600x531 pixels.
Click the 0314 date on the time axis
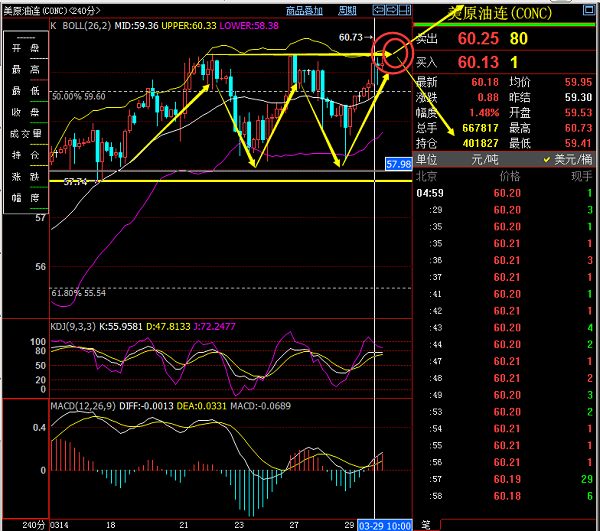[x=59, y=525]
